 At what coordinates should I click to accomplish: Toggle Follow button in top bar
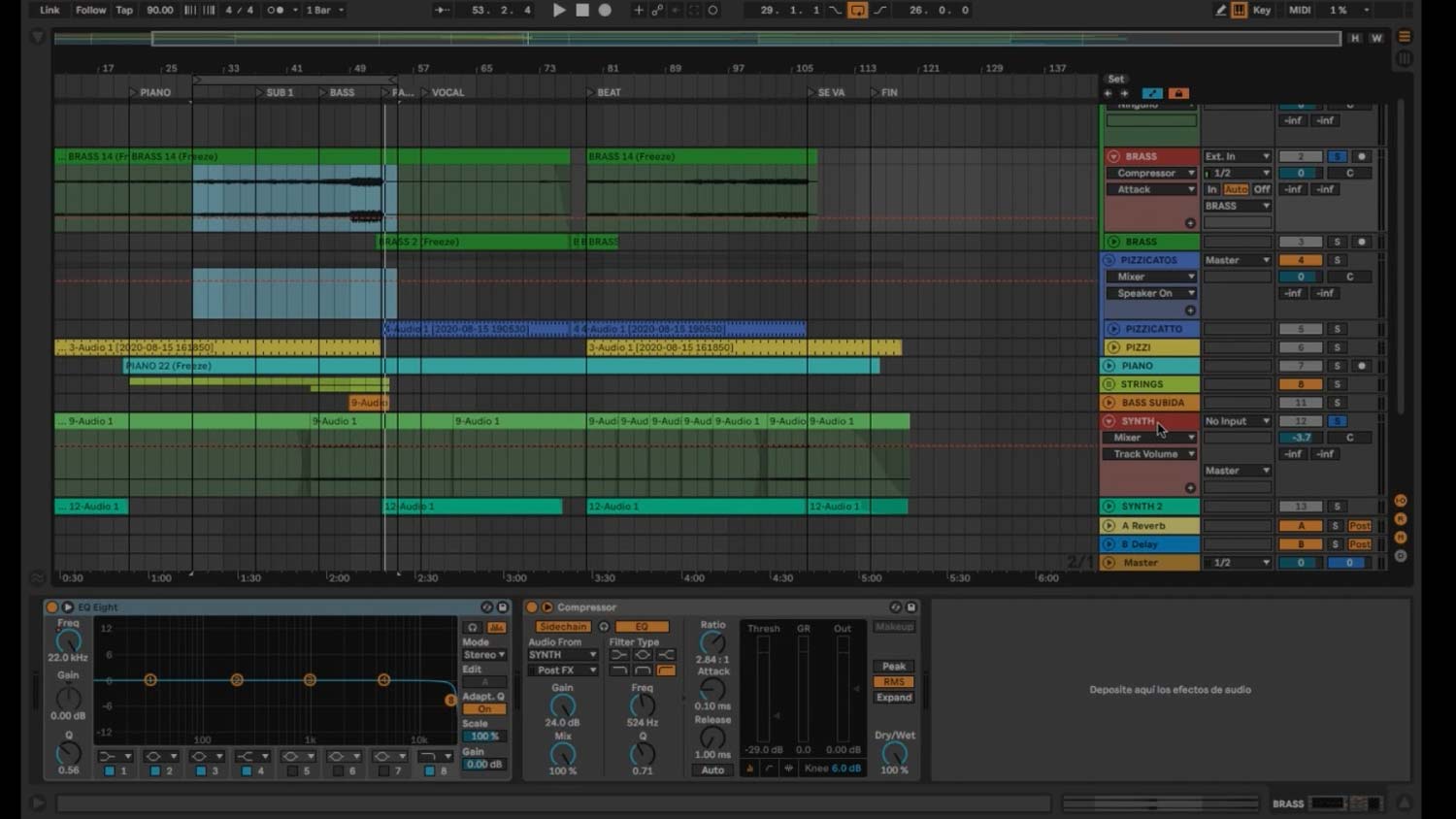(x=91, y=10)
